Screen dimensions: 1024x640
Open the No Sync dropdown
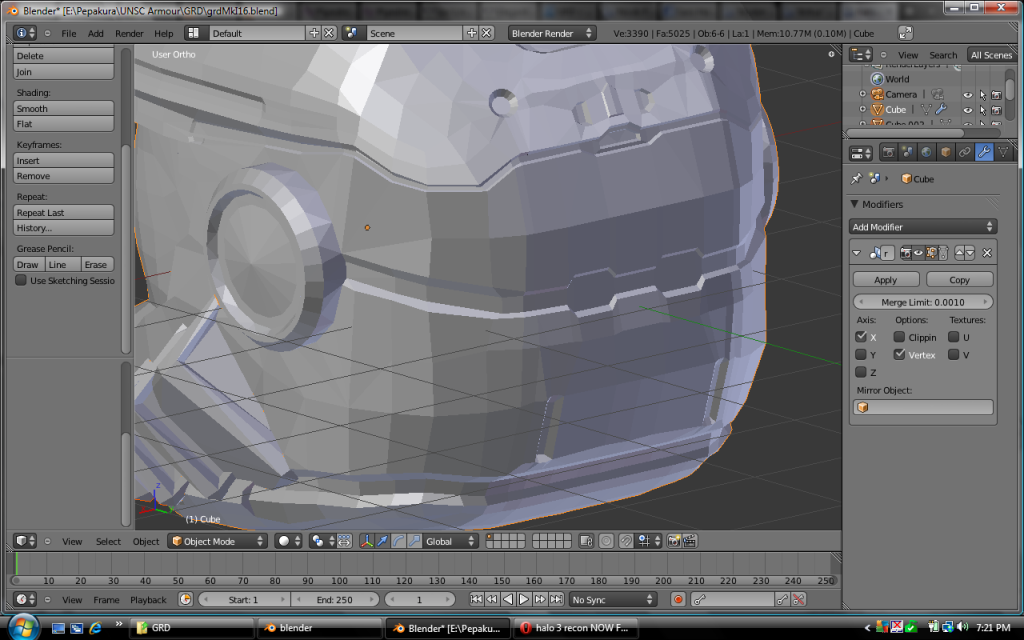[x=611, y=599]
